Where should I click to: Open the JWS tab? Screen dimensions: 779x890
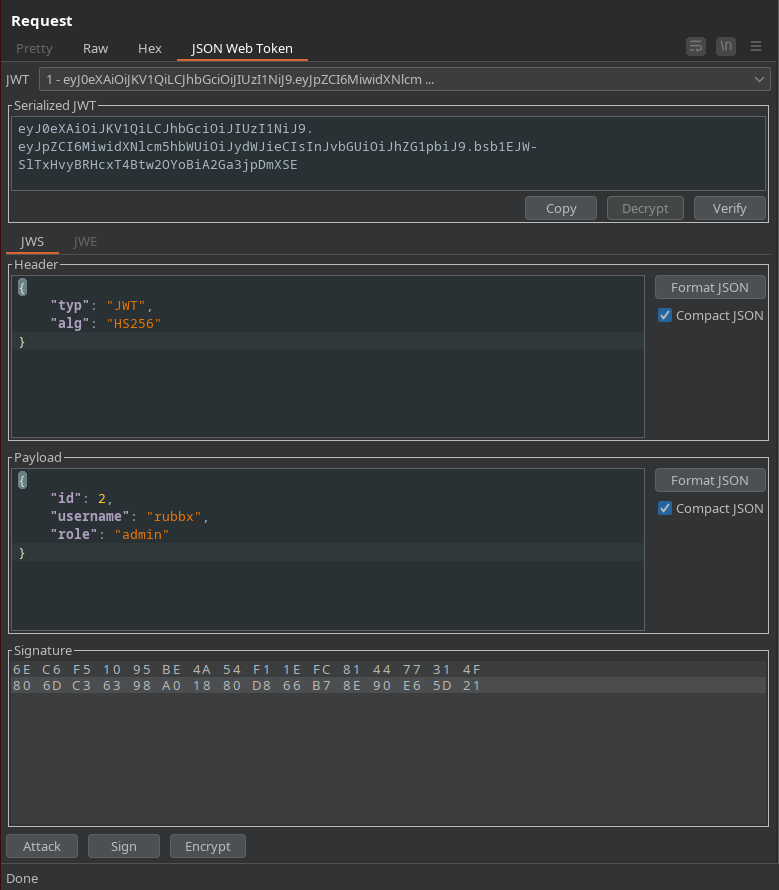32,242
